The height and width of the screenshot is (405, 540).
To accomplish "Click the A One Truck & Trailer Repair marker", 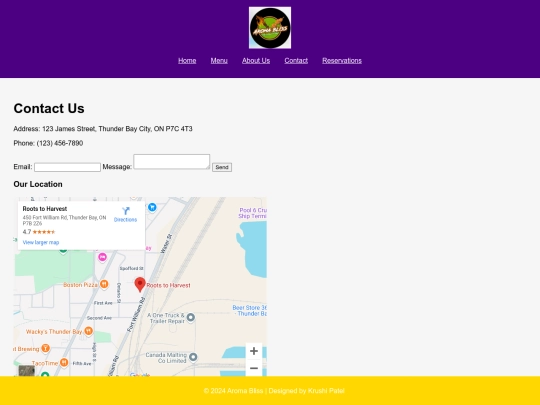I will [190, 318].
